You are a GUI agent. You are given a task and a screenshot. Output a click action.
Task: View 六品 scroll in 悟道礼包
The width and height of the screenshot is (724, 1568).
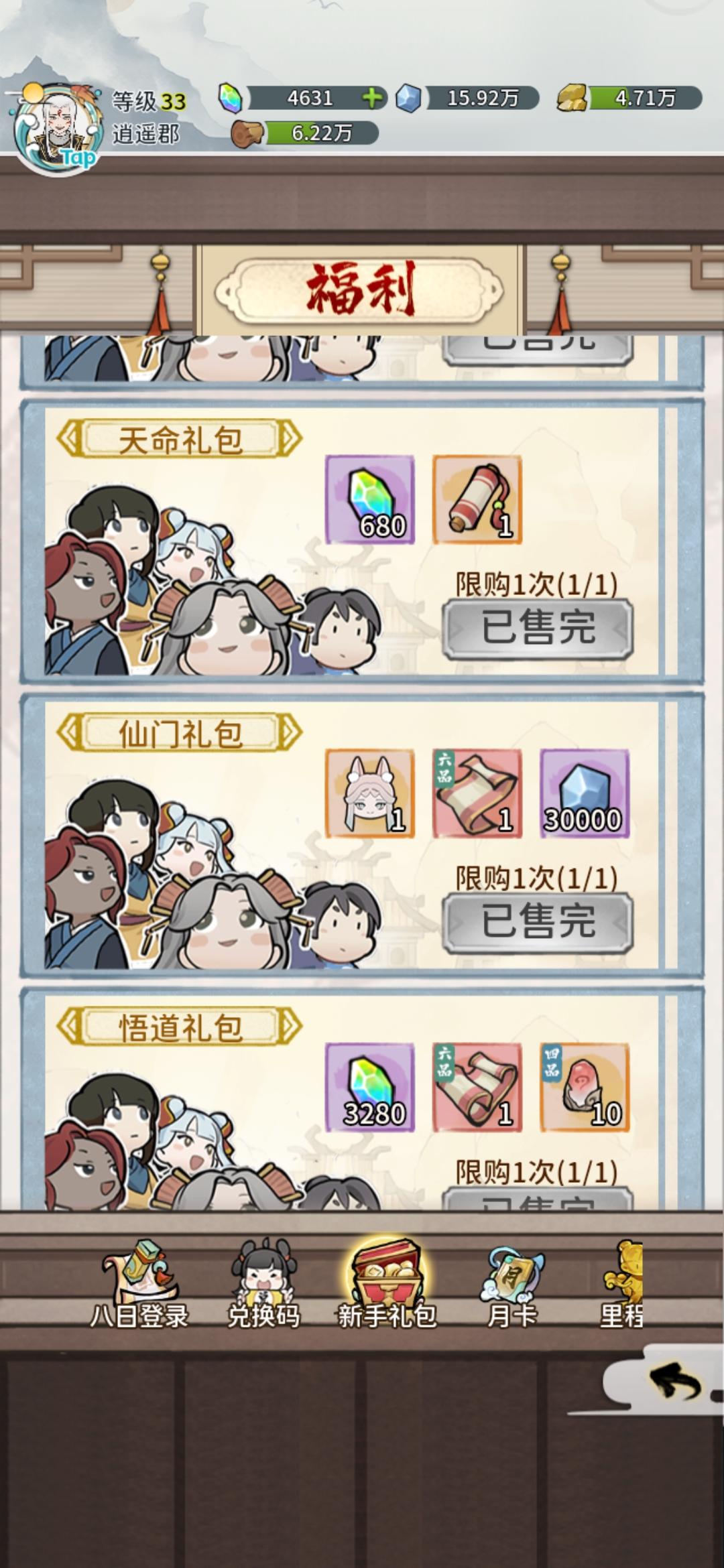(477, 1087)
